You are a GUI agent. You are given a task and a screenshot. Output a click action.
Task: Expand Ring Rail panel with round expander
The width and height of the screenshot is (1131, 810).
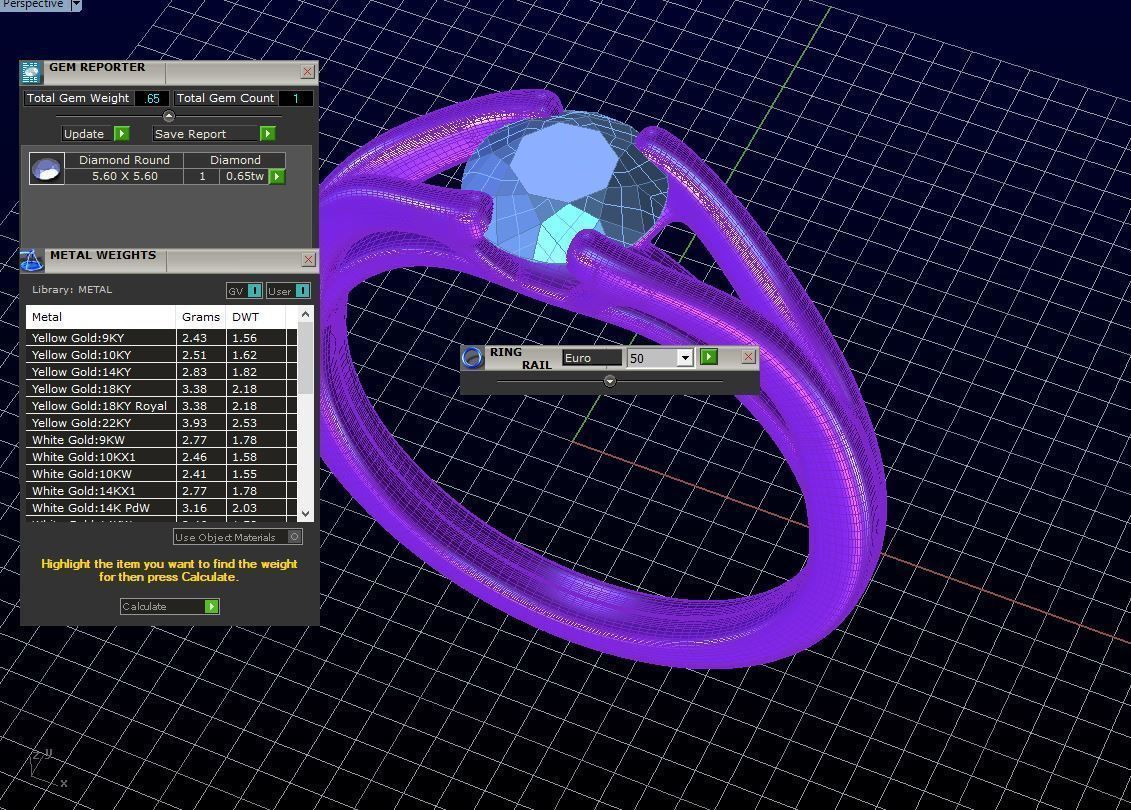pos(609,381)
